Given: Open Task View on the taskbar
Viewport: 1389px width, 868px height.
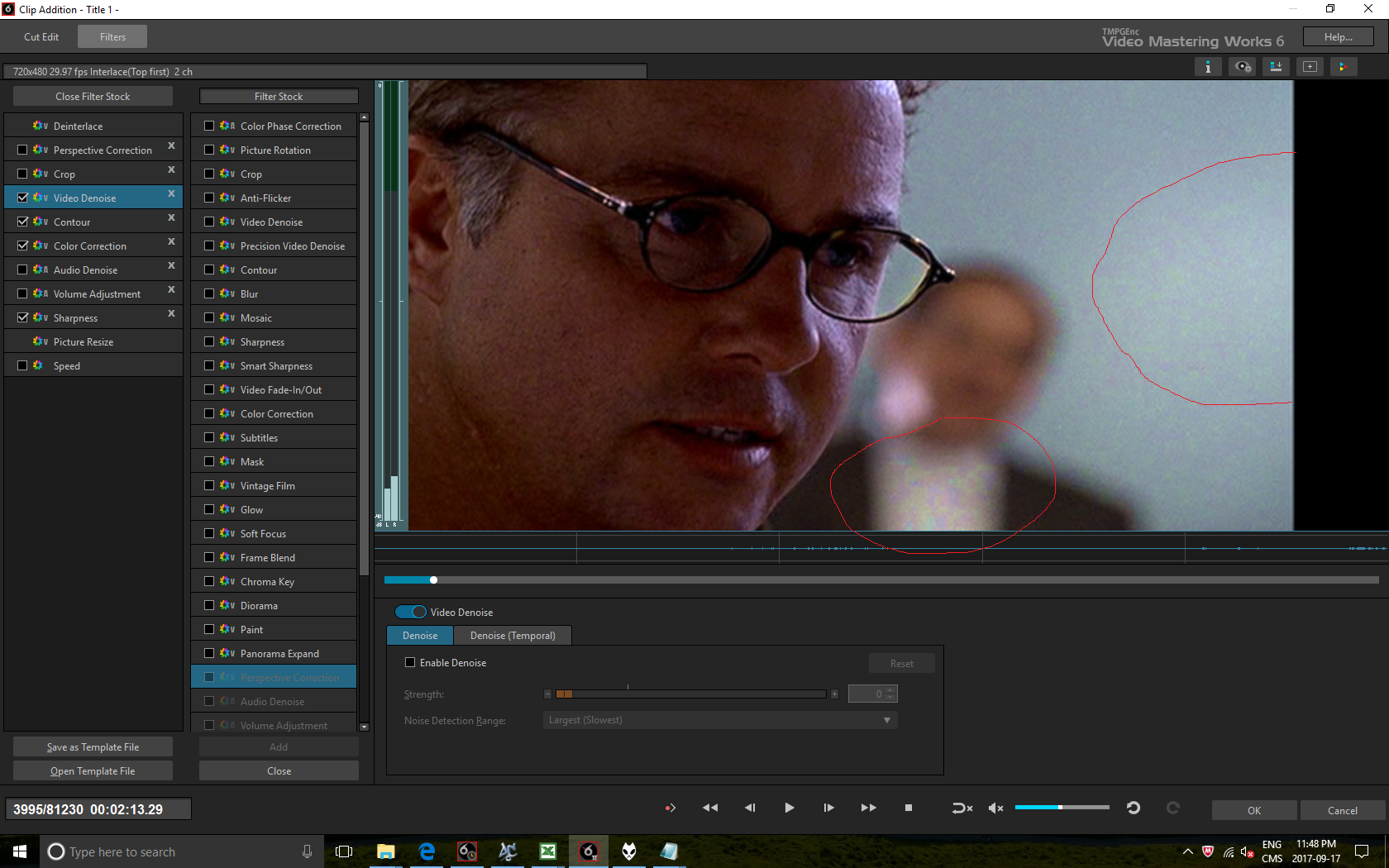Looking at the screenshot, I should [344, 851].
